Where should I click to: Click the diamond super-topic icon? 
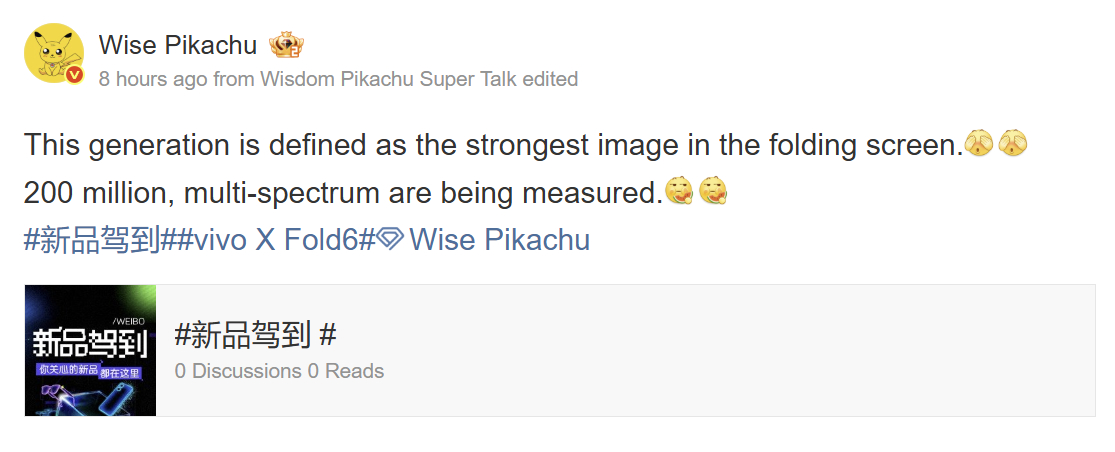[x=390, y=240]
